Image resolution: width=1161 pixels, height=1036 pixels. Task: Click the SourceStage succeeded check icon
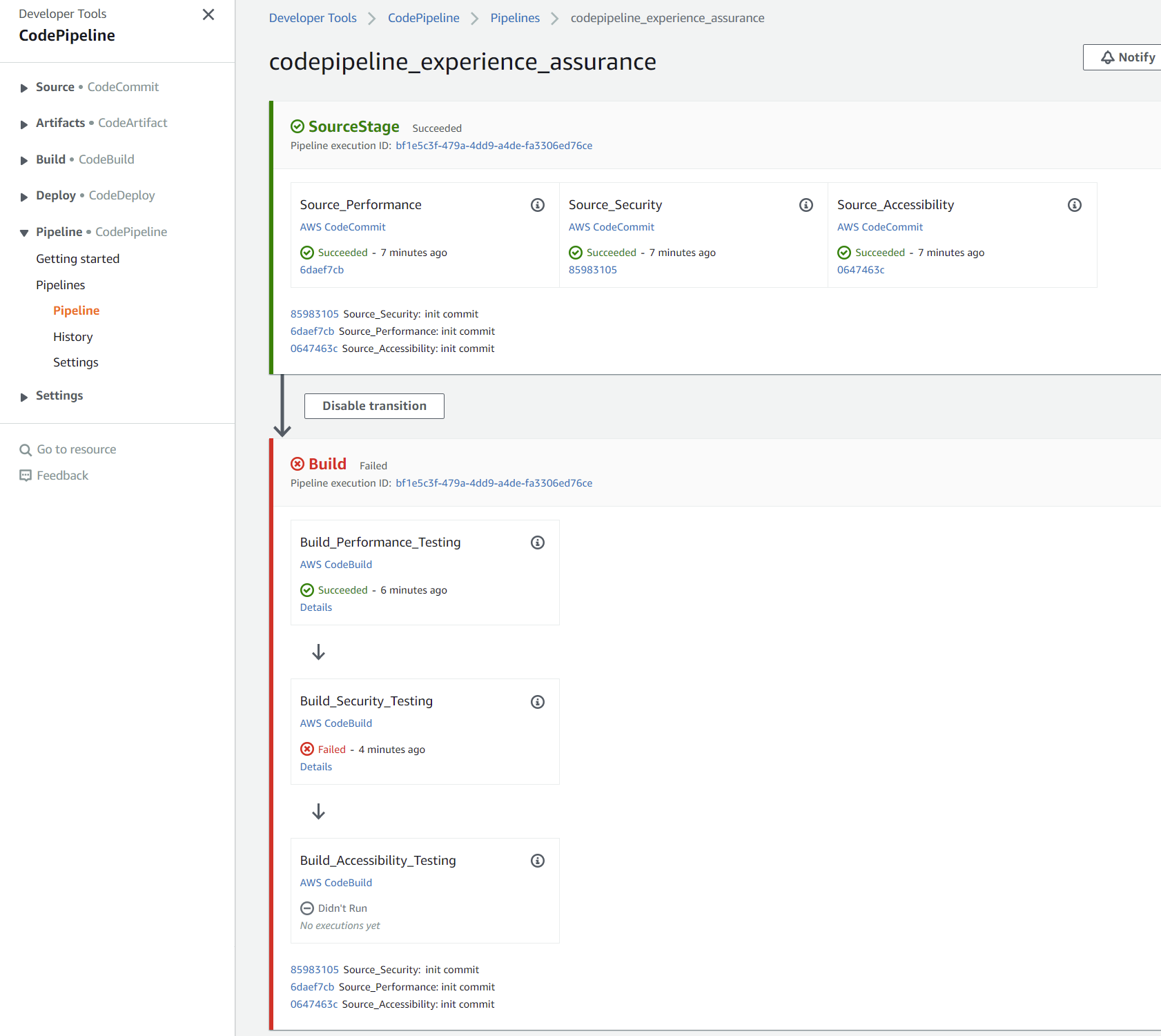point(297,126)
